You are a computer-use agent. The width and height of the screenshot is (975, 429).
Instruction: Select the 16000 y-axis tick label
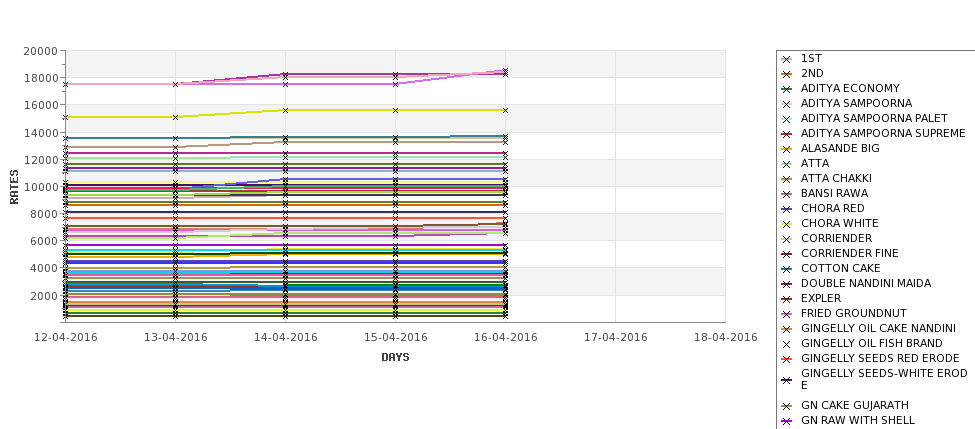click(40, 105)
